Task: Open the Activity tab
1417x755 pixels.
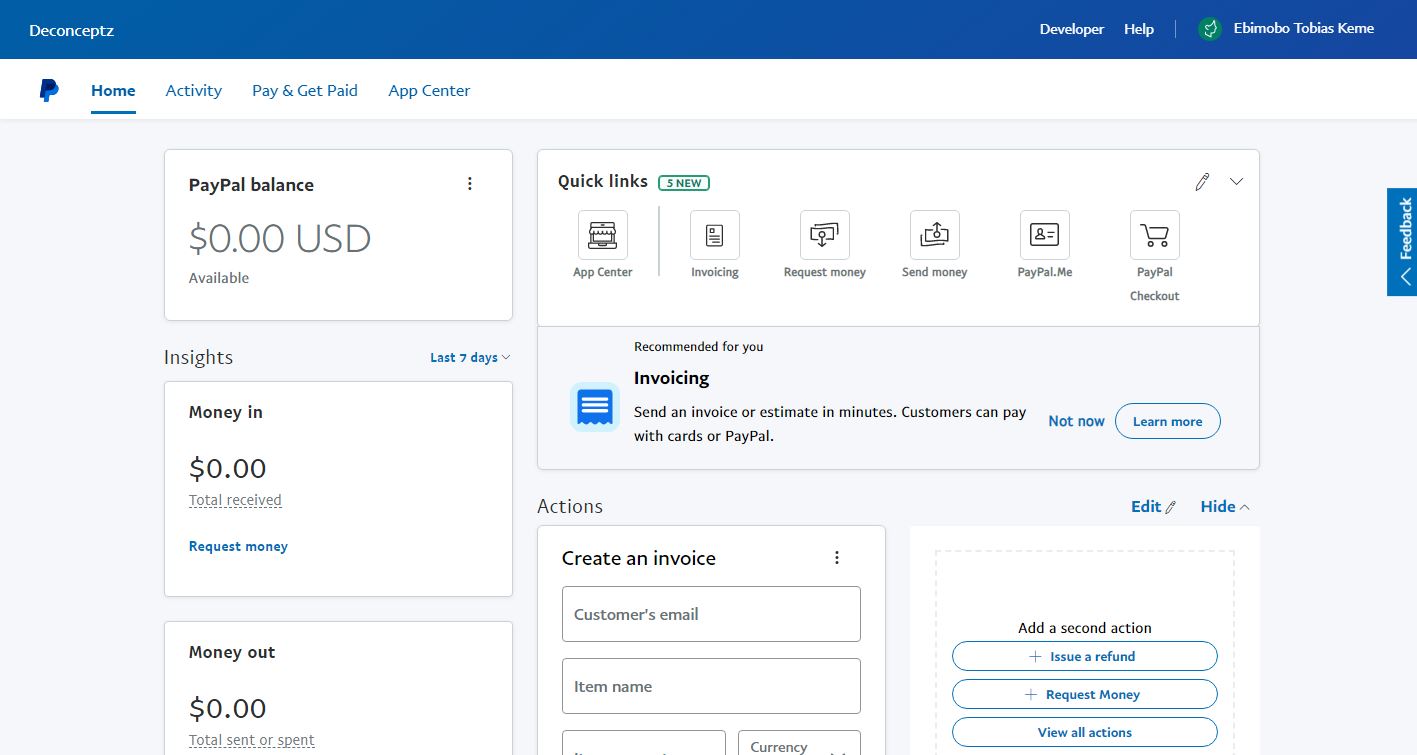Action: pos(194,90)
